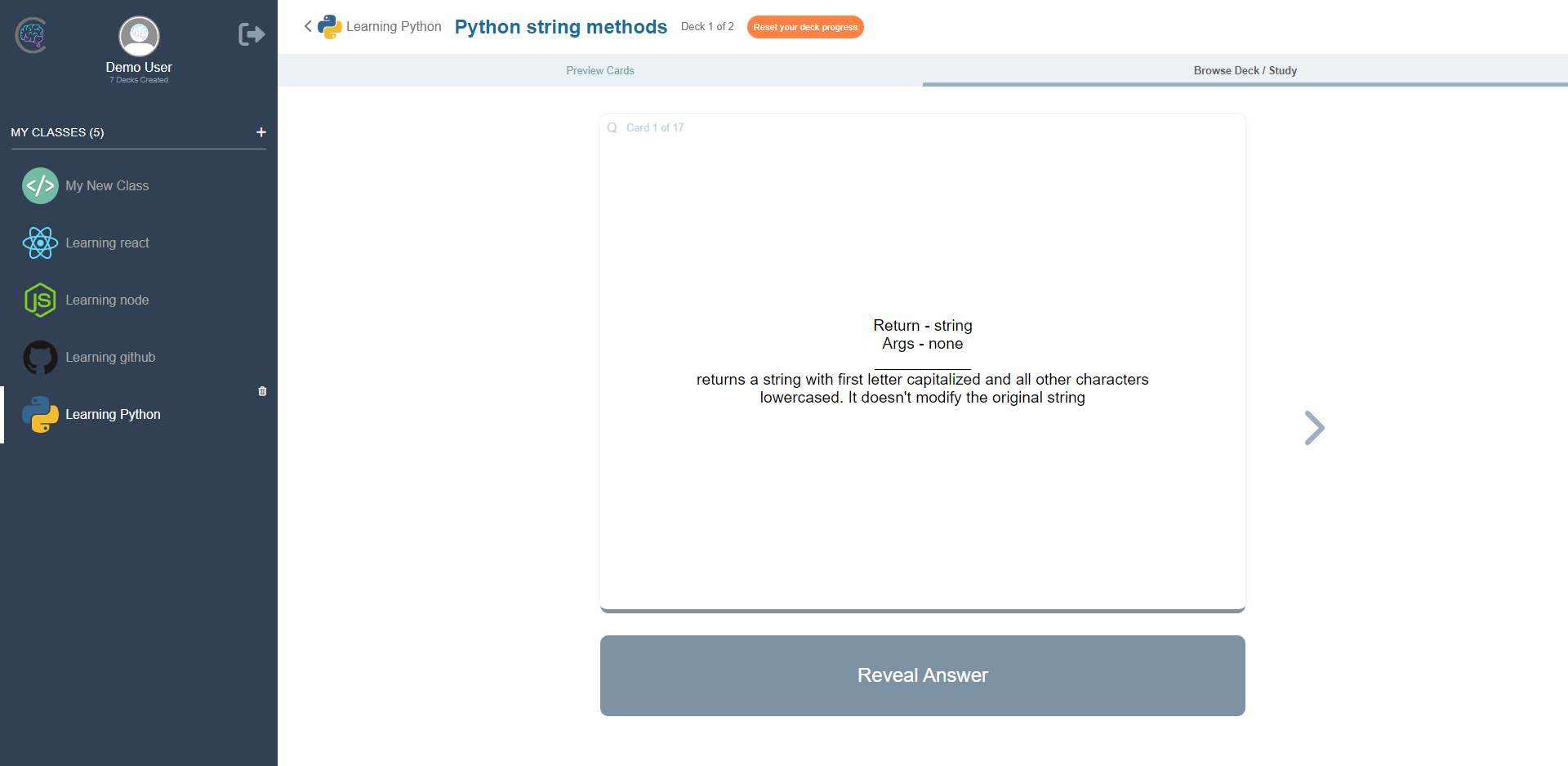Delete the Learning Python class via trash icon

(x=262, y=391)
